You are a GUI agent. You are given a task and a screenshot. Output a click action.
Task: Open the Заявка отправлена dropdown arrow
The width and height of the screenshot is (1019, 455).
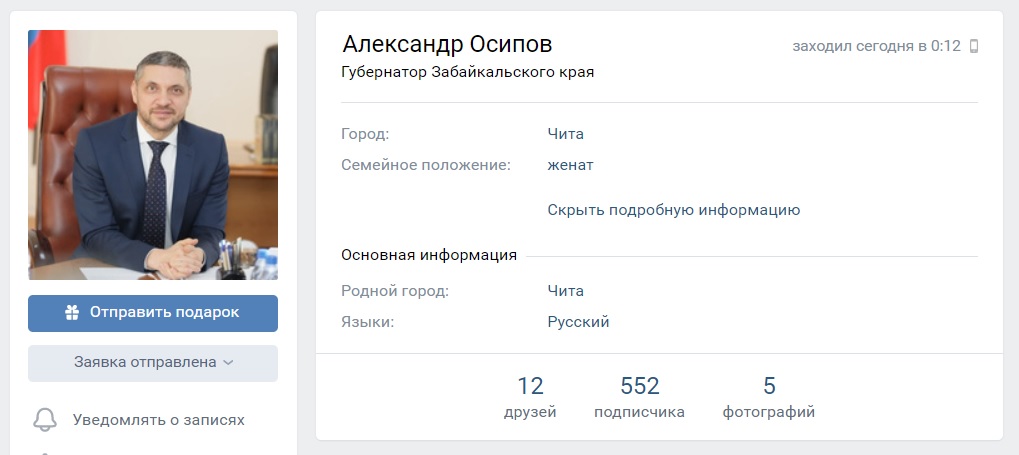coord(228,363)
